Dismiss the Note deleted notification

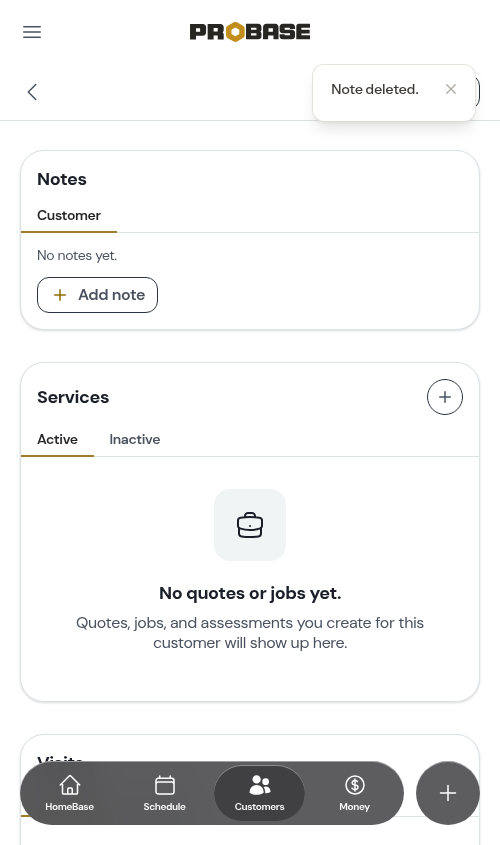[x=451, y=89]
